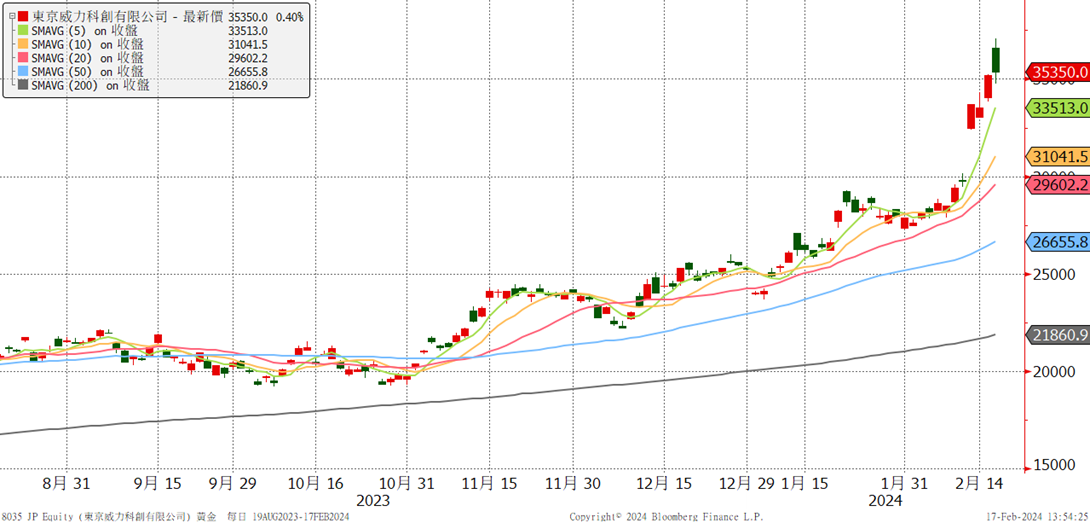The width and height of the screenshot is (1090, 523).
Task: Click the gray 21860.9 price axis tag
Action: 1057,335
